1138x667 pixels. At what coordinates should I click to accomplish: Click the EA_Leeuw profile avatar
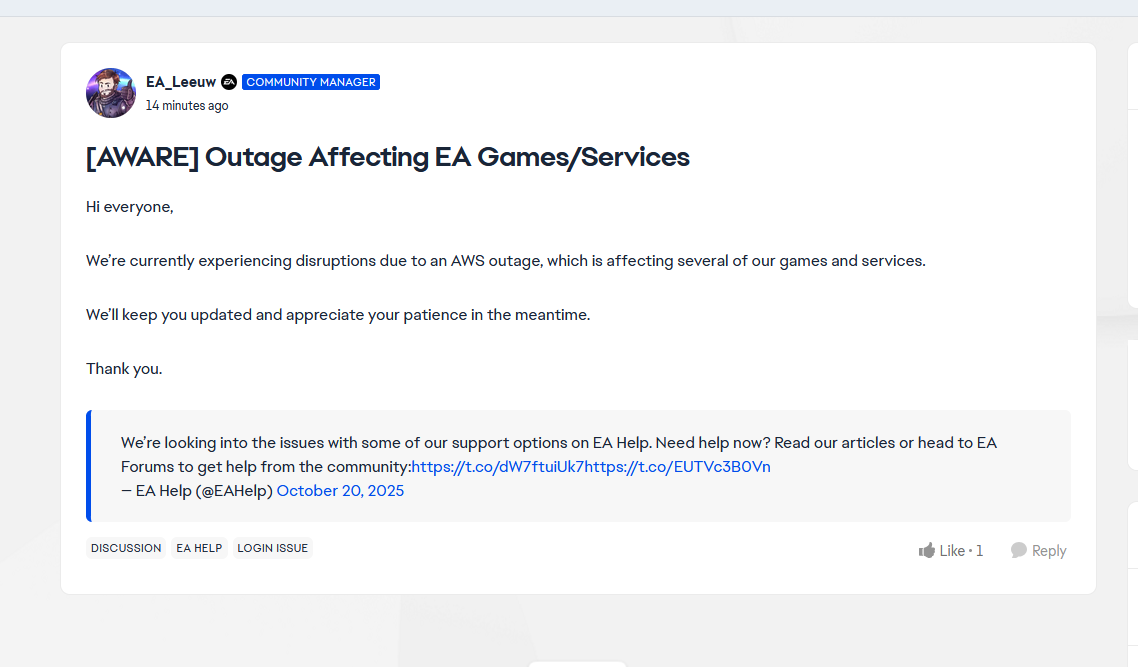[111, 93]
